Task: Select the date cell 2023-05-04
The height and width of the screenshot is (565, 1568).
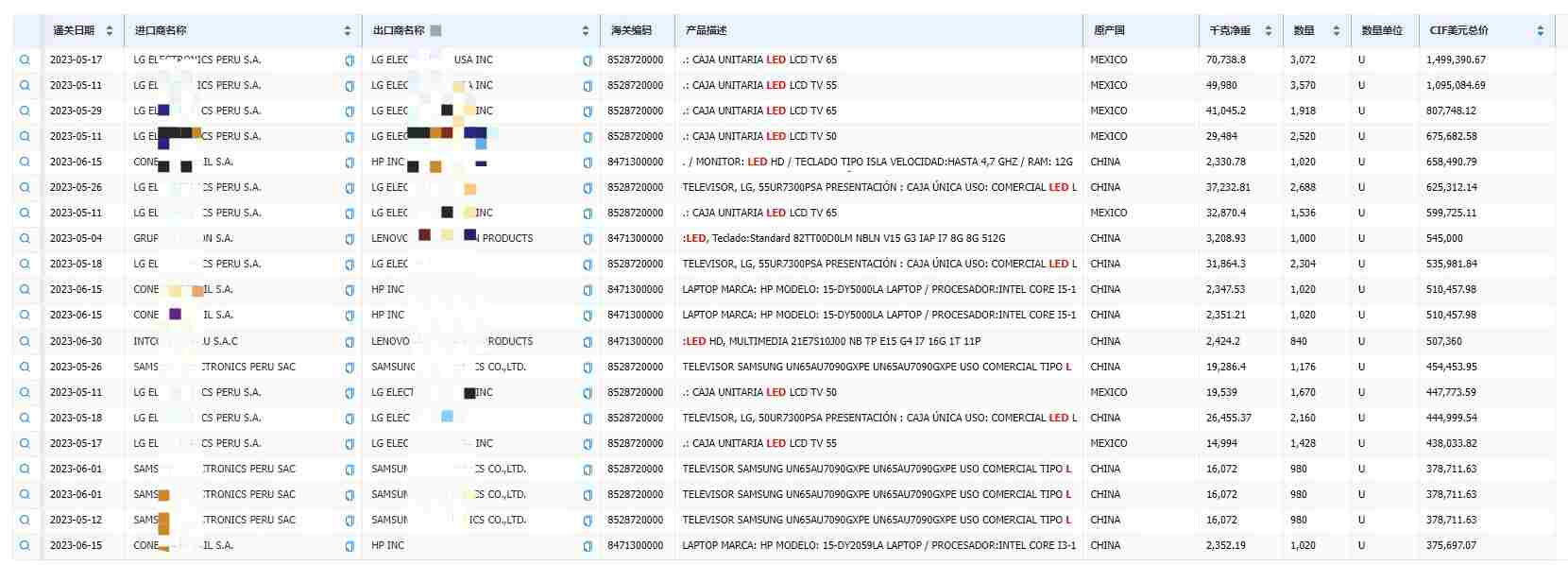Action: coord(76,238)
